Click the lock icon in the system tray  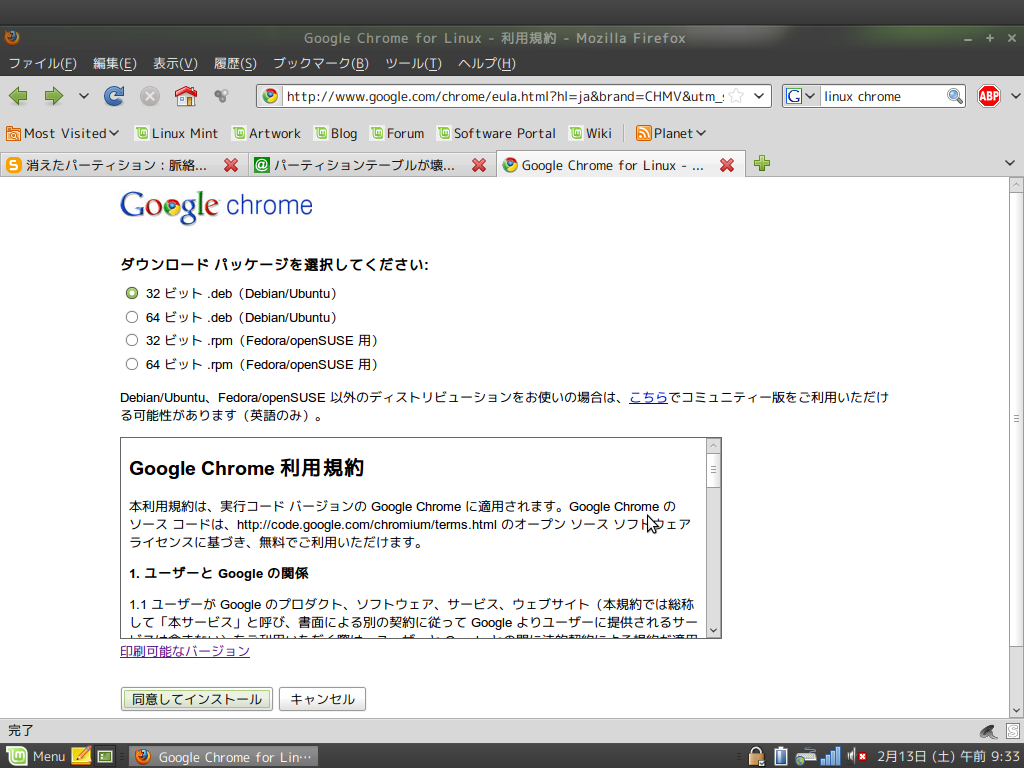[x=756, y=756]
